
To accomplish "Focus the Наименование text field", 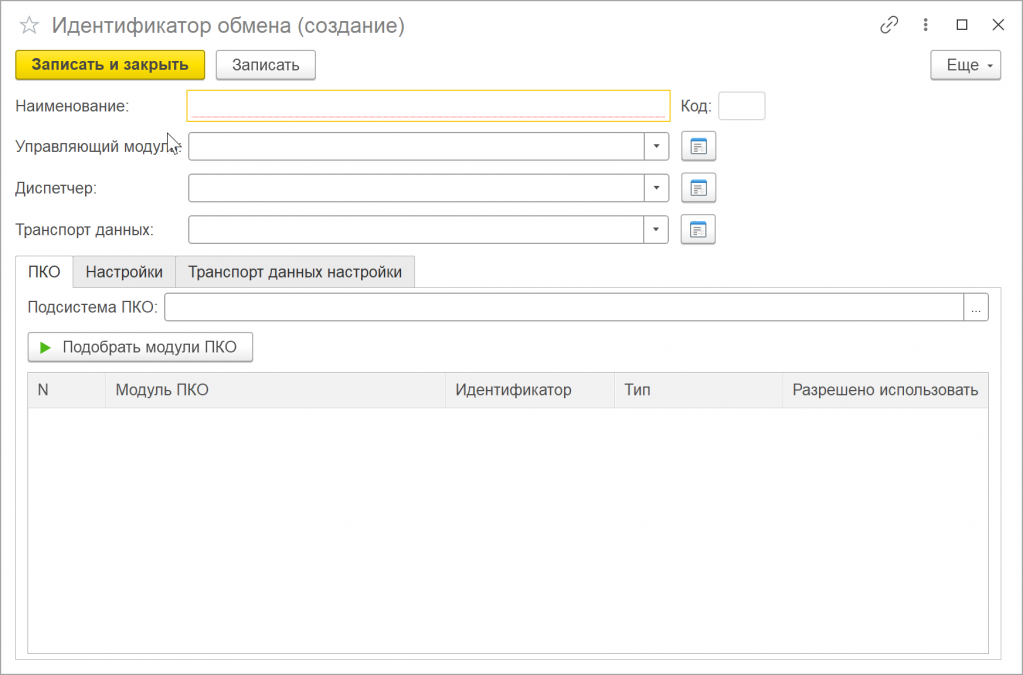I will click(x=428, y=106).
